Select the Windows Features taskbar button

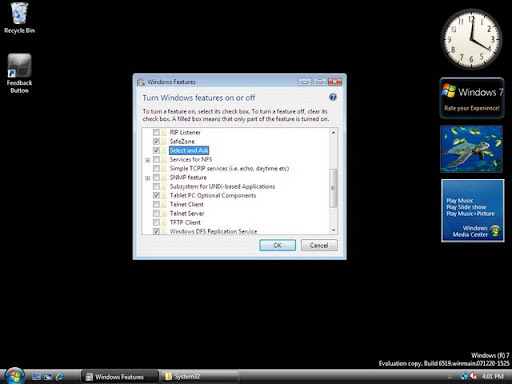pyautogui.click(x=119, y=377)
